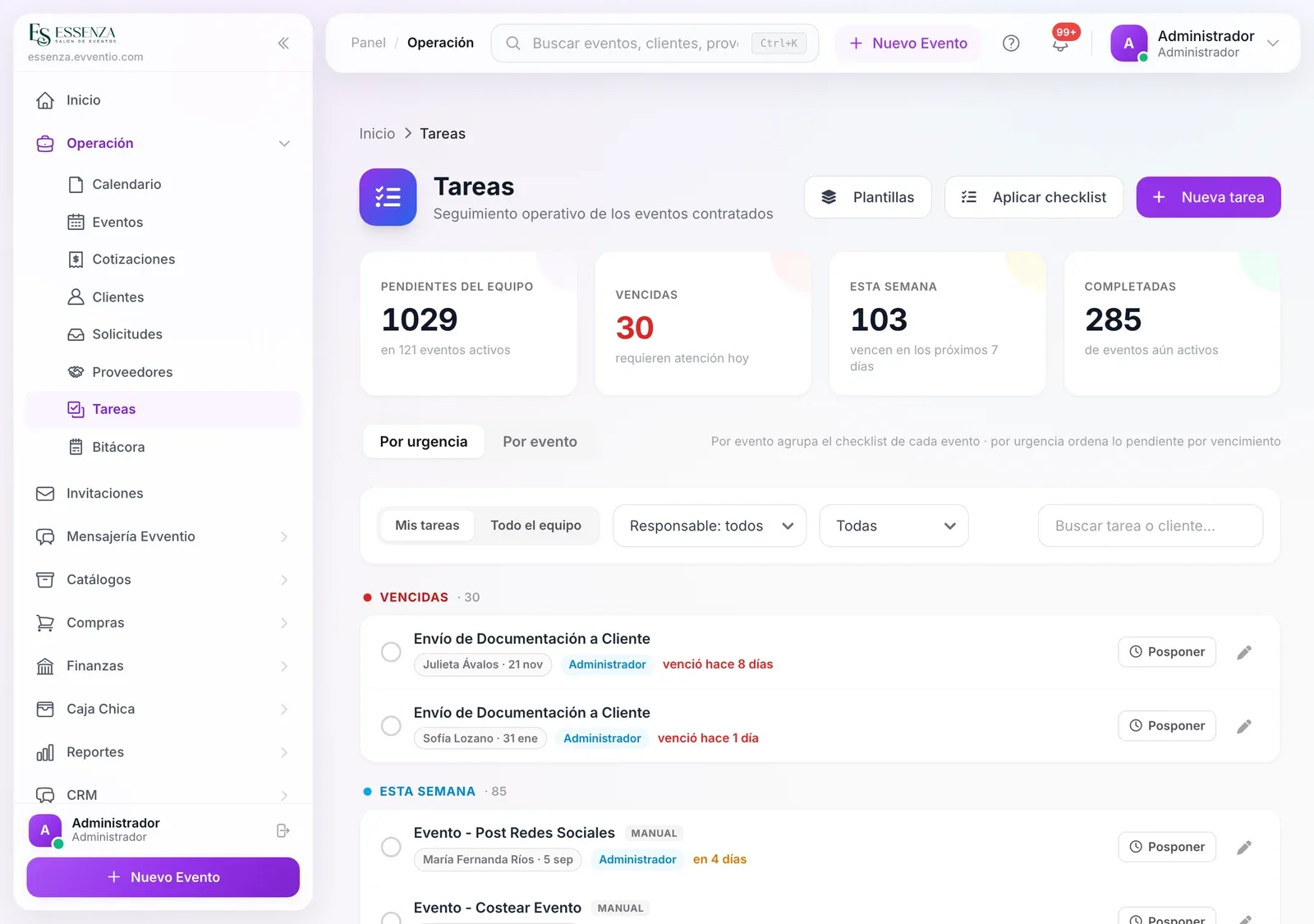Click the Plantillas button
The image size is (1314, 924).
867,197
